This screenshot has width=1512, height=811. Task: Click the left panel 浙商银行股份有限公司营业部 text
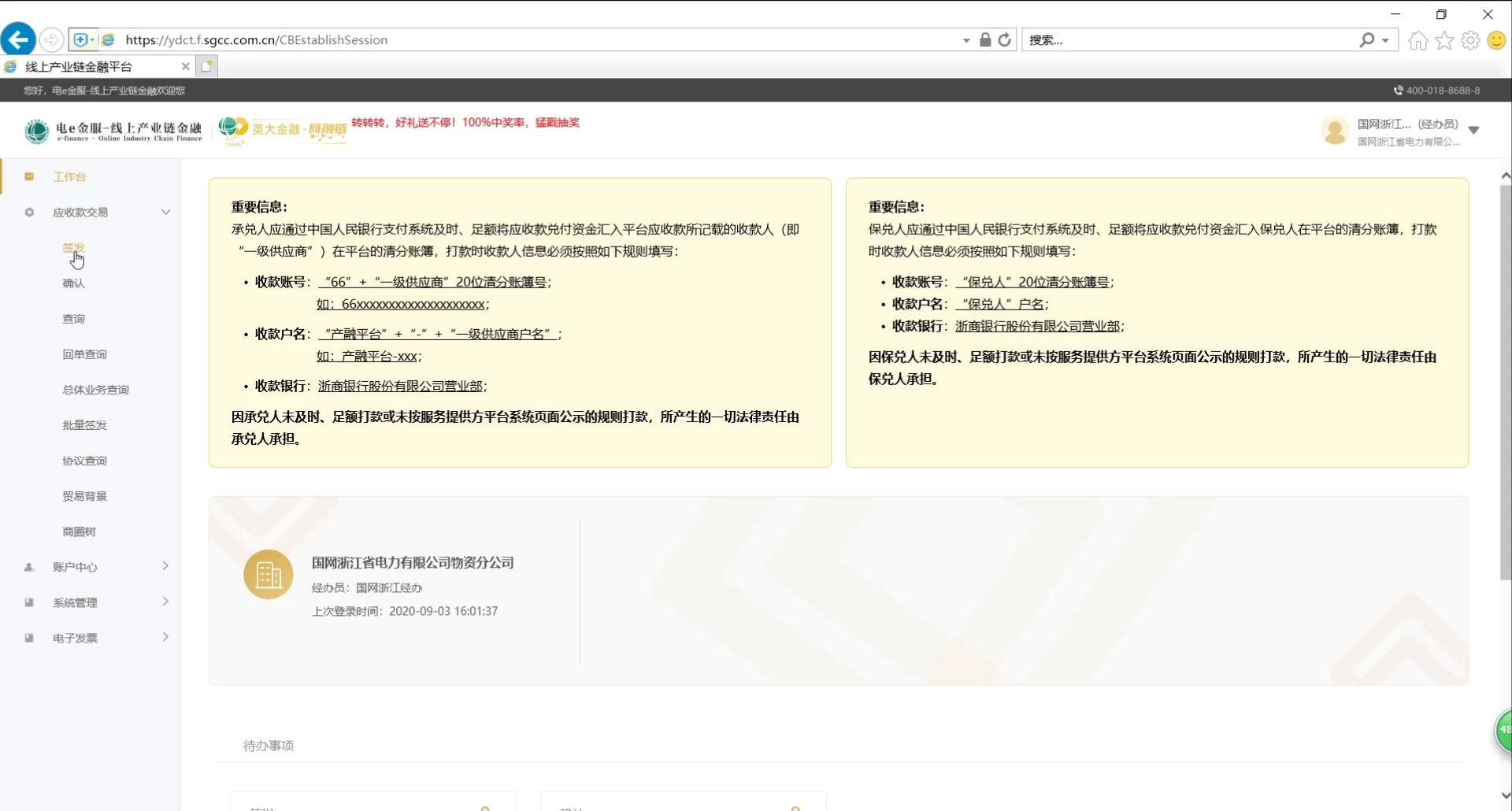(400, 386)
